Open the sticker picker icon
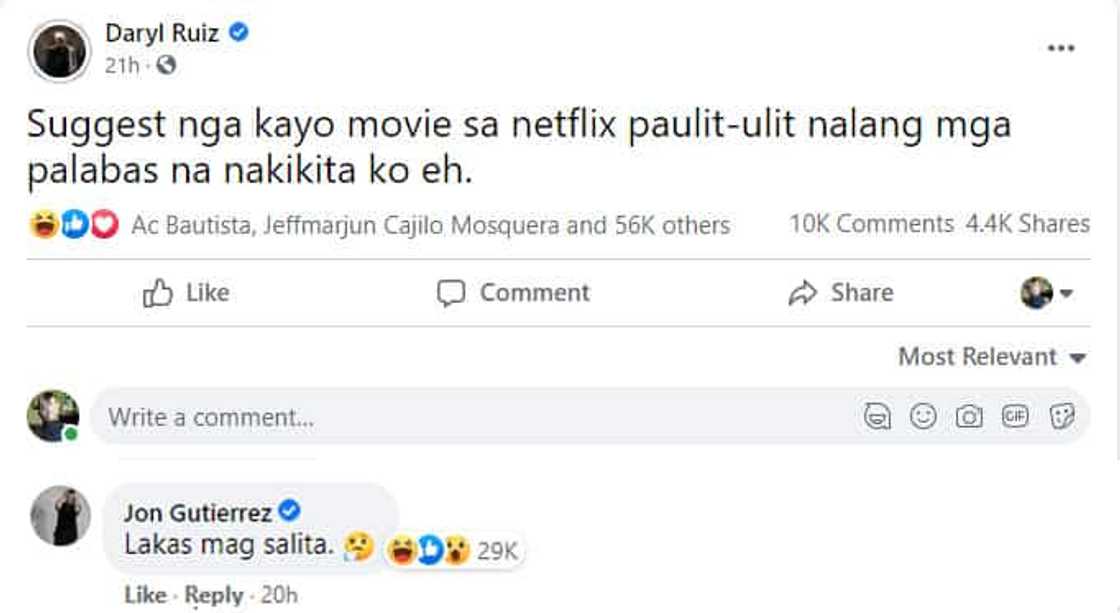Image resolution: width=1120 pixels, height=613 pixels. tap(1062, 417)
